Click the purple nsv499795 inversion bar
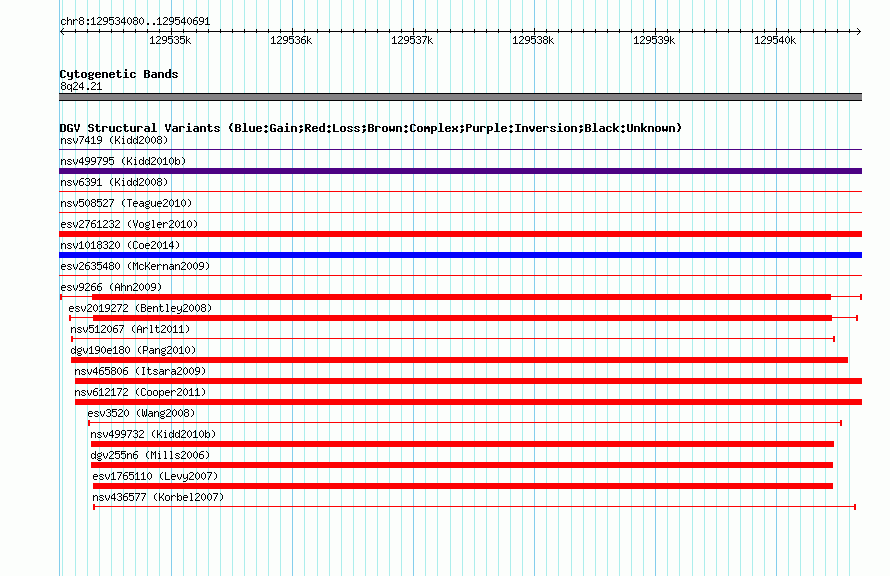Image resolution: width=890 pixels, height=576 pixels. pos(460,171)
